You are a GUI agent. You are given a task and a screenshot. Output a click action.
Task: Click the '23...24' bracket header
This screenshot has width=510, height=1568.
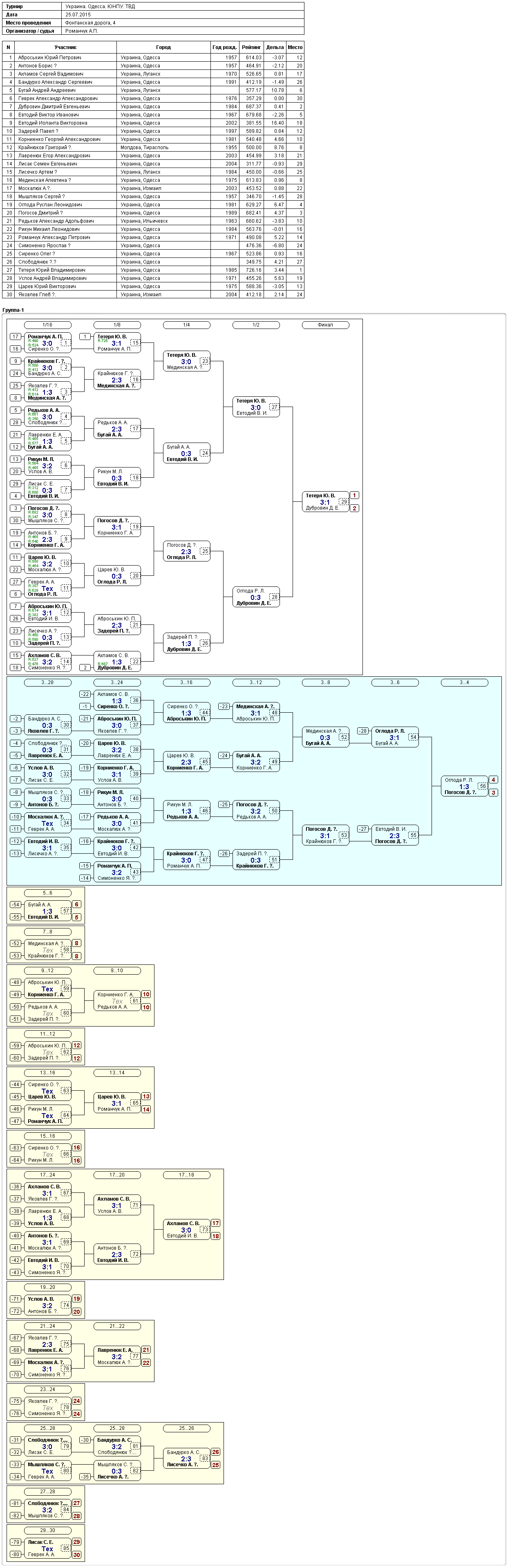tap(47, 1390)
